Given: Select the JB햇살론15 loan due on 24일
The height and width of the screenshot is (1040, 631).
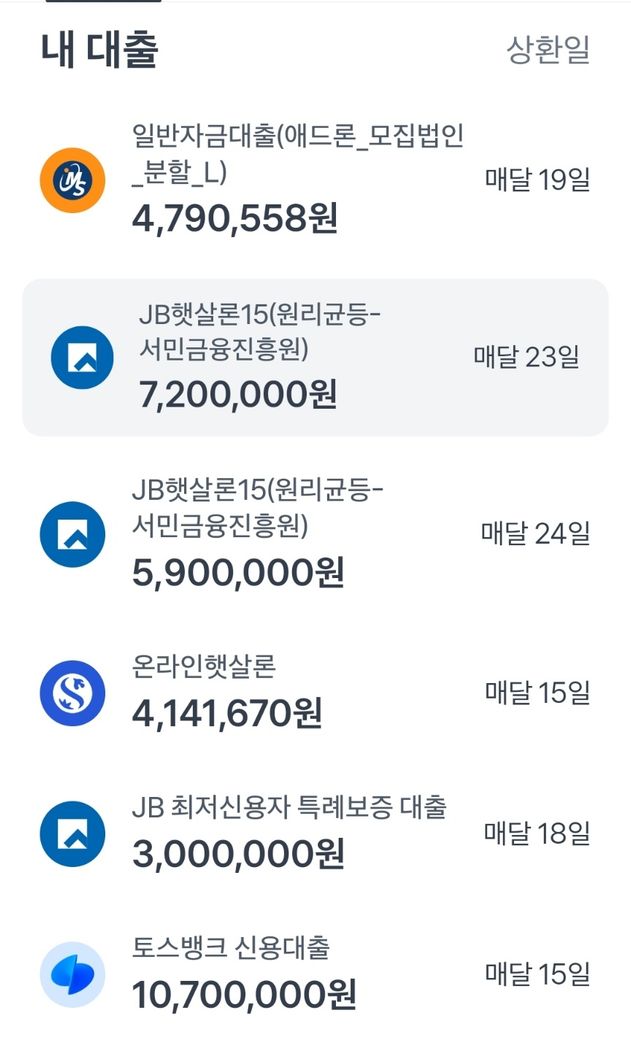Looking at the screenshot, I should [x=257, y=507].
